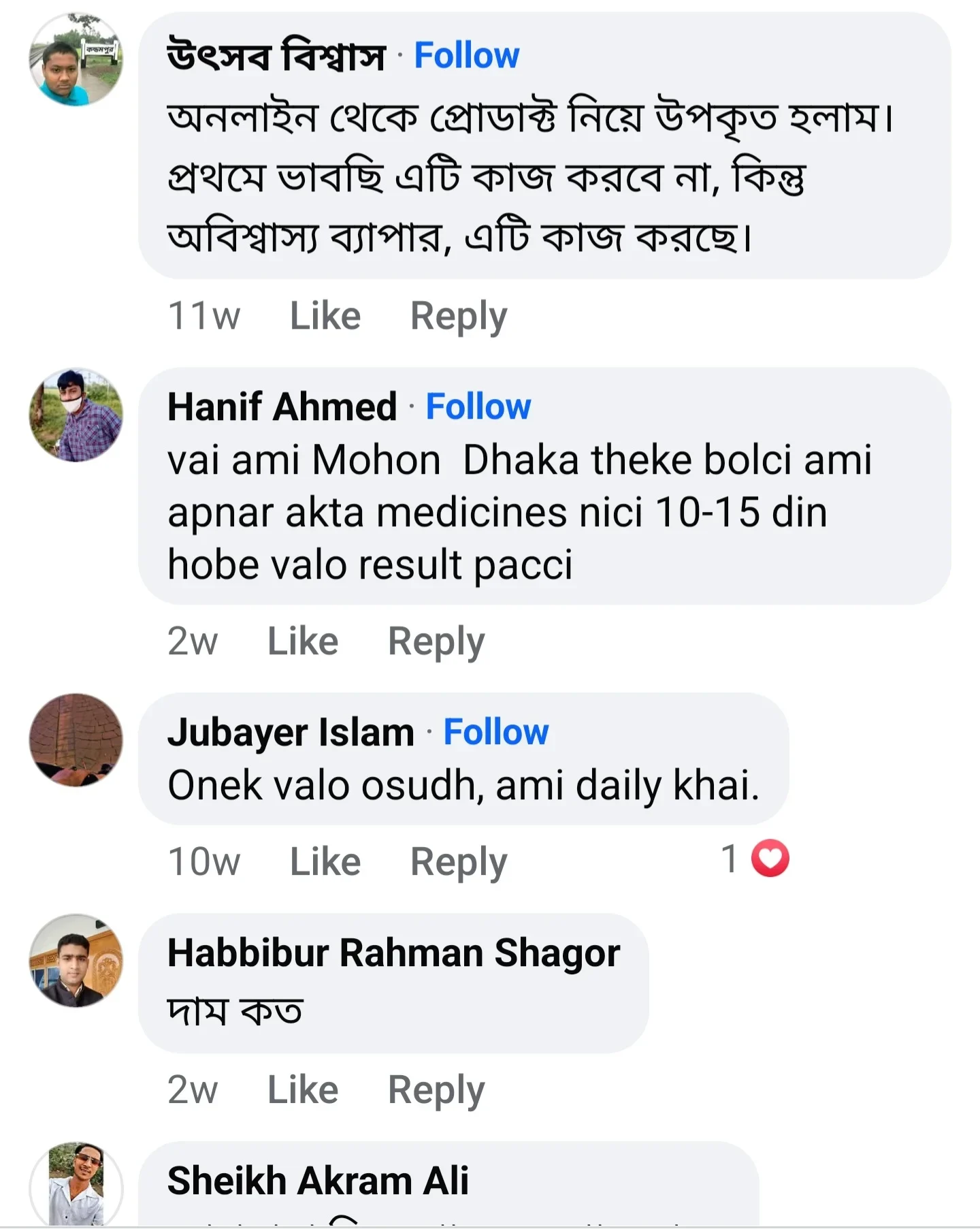Reply to Jubayer Islam's comment

(457, 861)
